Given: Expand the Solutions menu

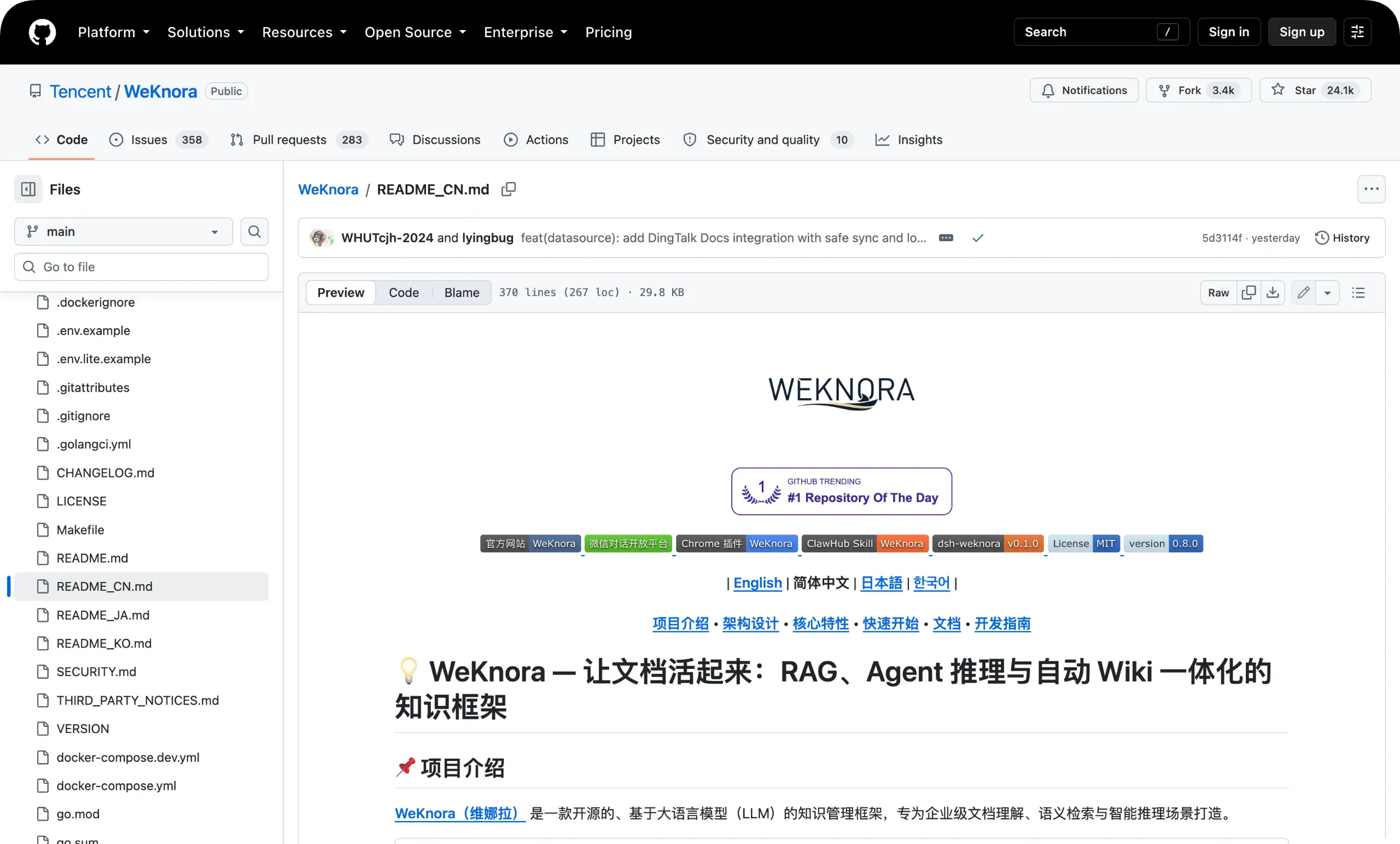Looking at the screenshot, I should point(206,32).
